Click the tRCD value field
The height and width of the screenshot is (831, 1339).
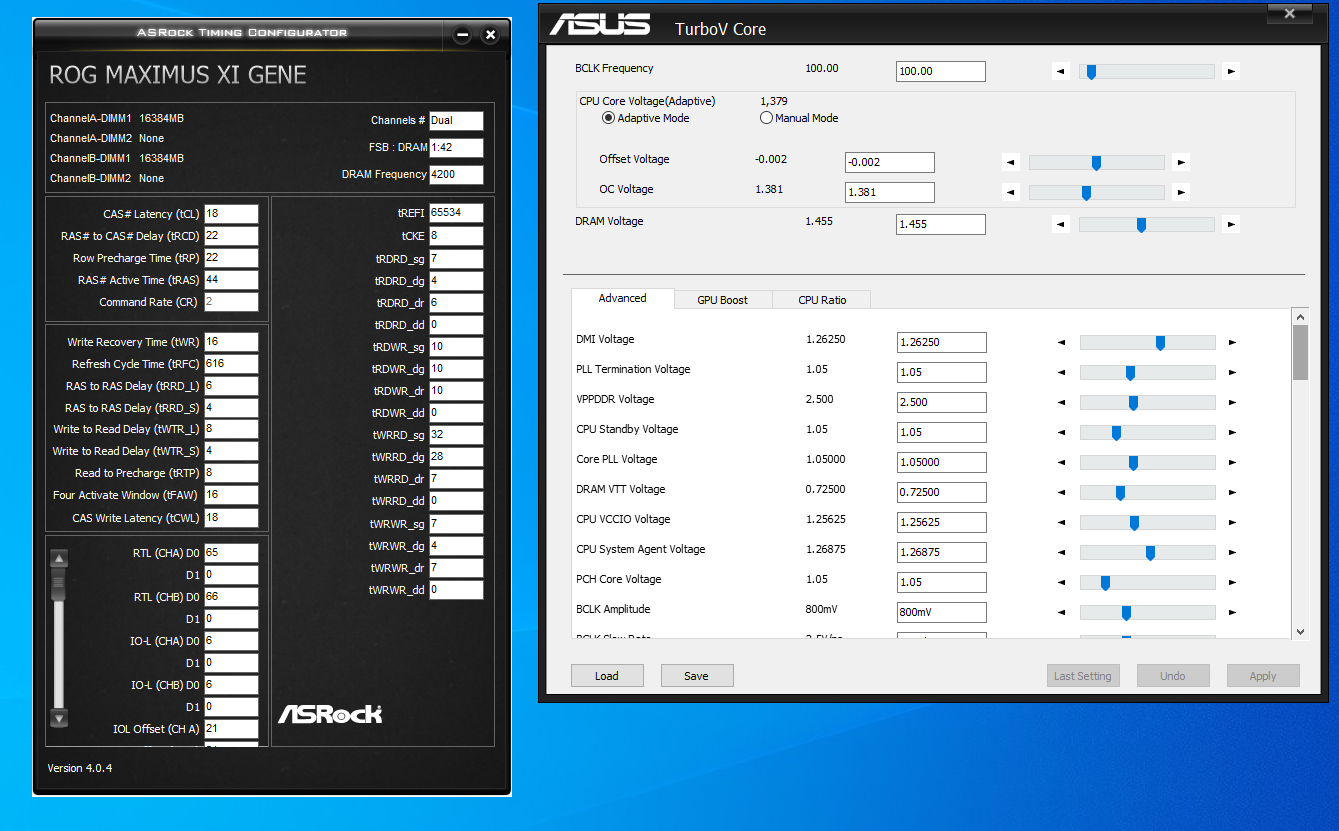[231, 236]
